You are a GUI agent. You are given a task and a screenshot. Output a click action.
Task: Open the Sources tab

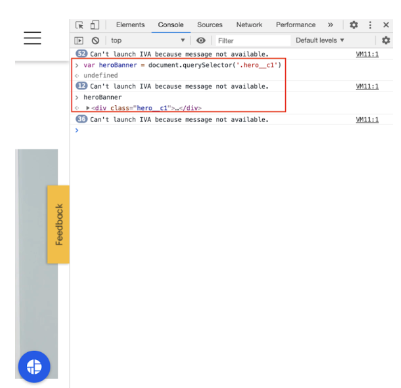210,25
